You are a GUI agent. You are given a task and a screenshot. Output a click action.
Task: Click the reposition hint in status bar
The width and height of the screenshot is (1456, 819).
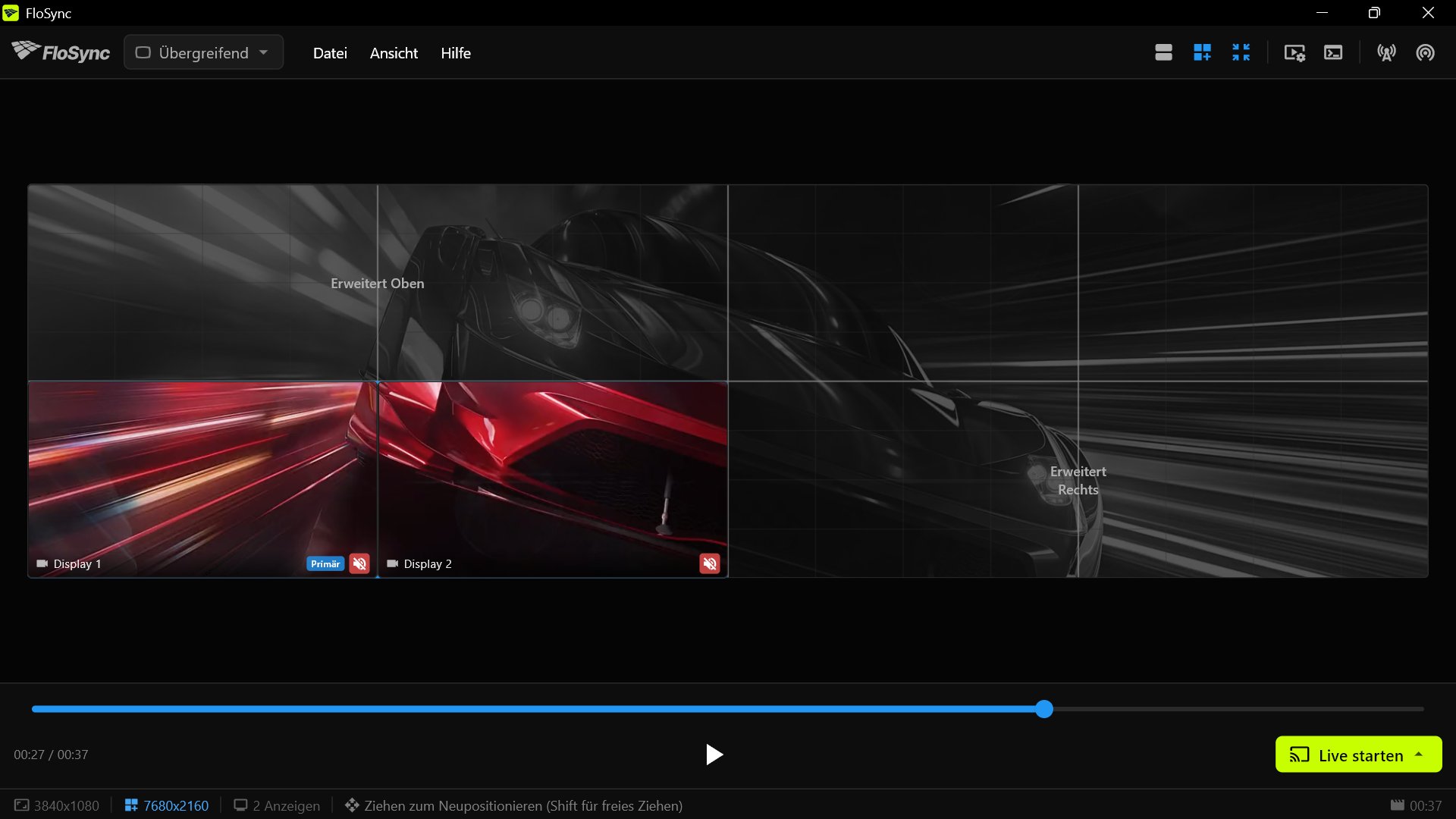point(513,805)
